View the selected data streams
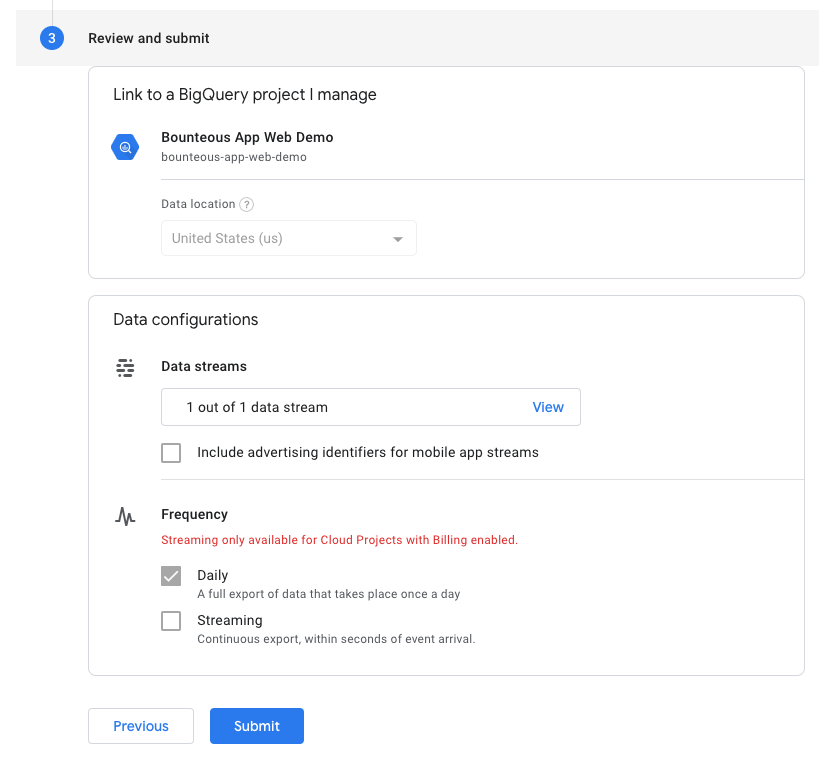Image resolution: width=819 pixels, height=765 pixels. [x=548, y=407]
